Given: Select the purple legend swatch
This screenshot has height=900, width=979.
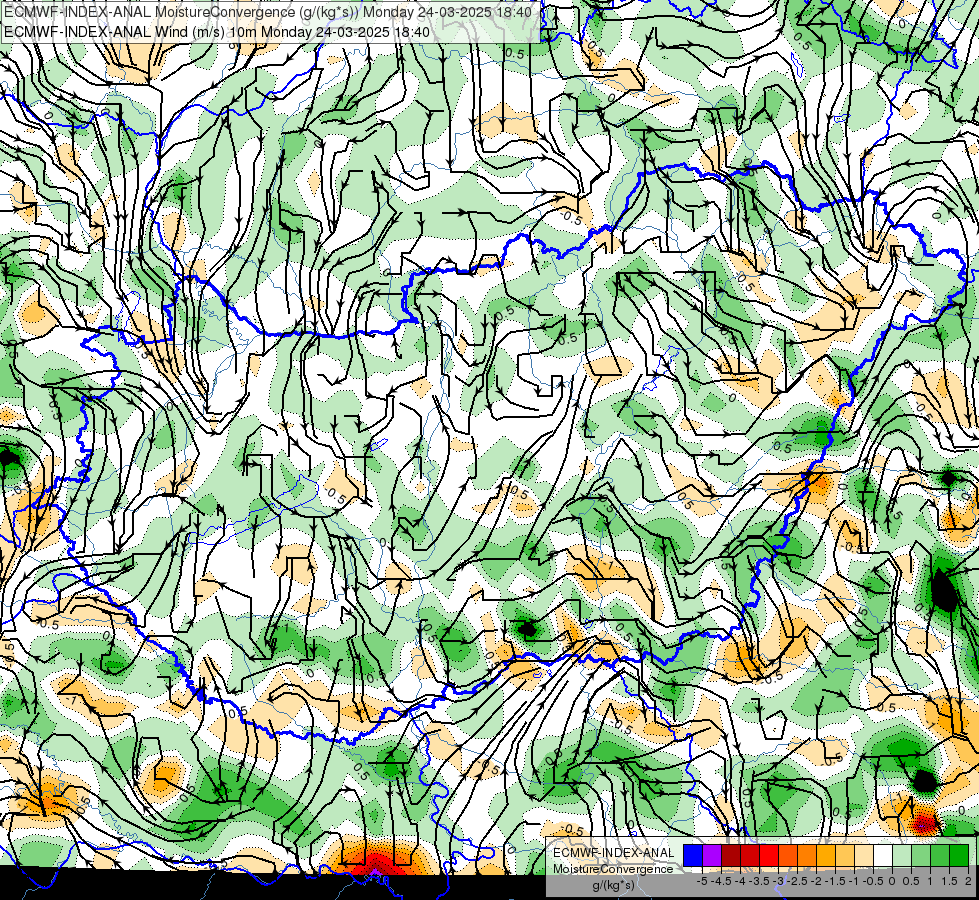Looking at the screenshot, I should (x=712, y=855).
